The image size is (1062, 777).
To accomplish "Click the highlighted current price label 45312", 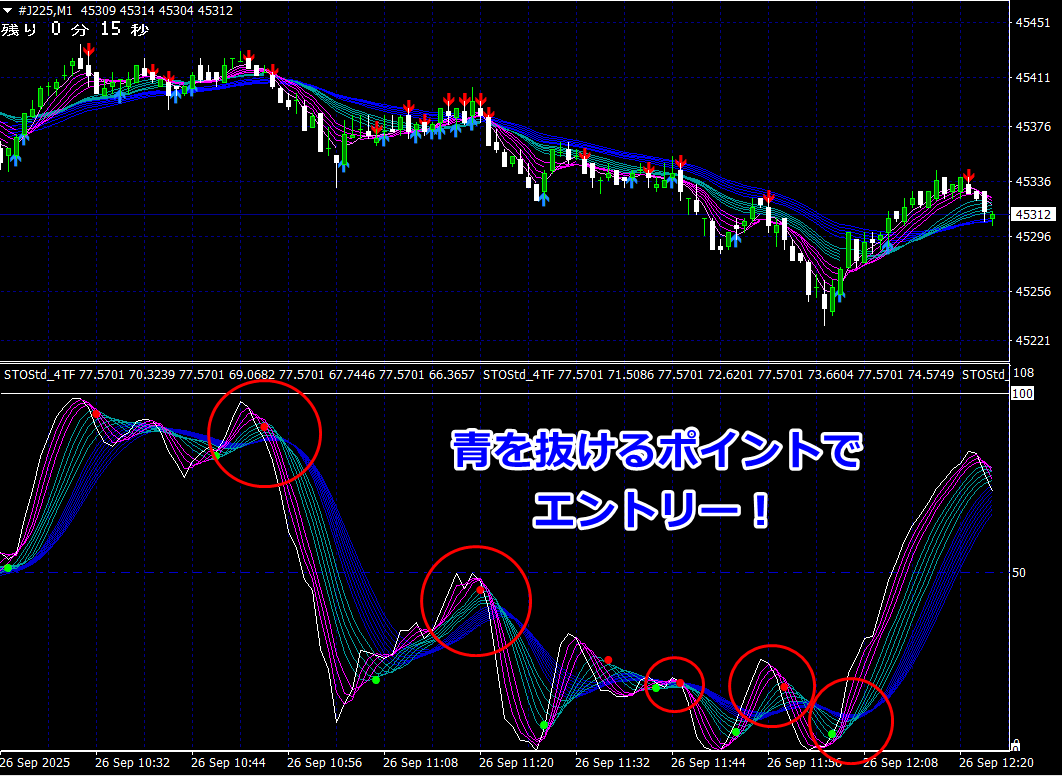I will [x=1033, y=214].
